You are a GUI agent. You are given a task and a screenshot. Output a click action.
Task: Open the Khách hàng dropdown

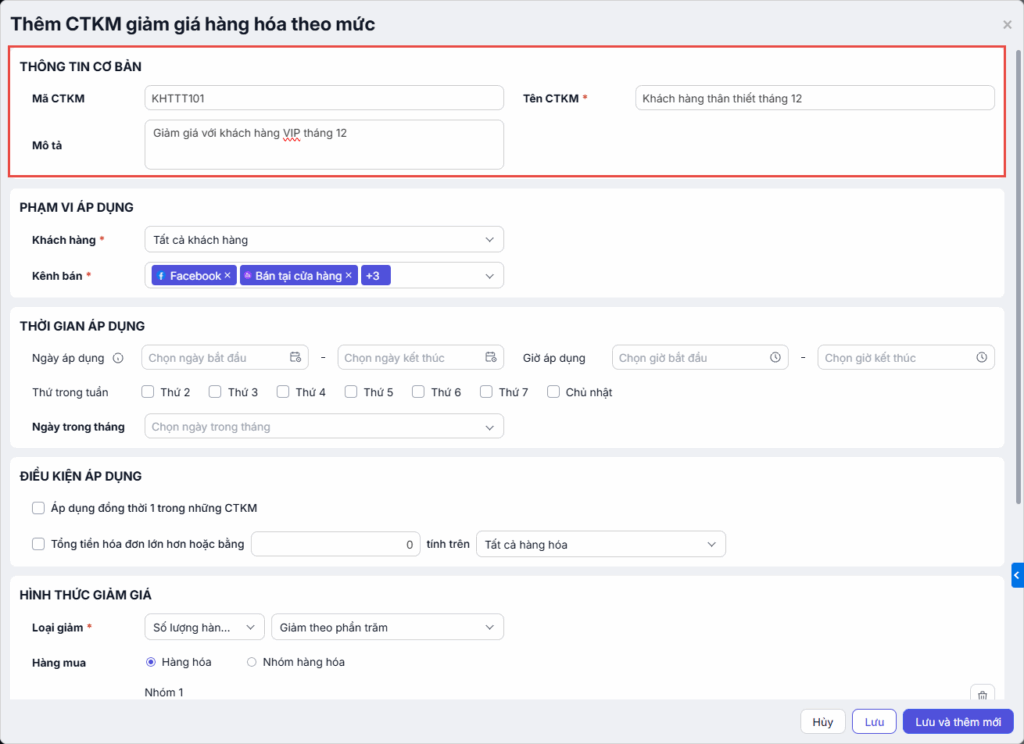click(324, 240)
